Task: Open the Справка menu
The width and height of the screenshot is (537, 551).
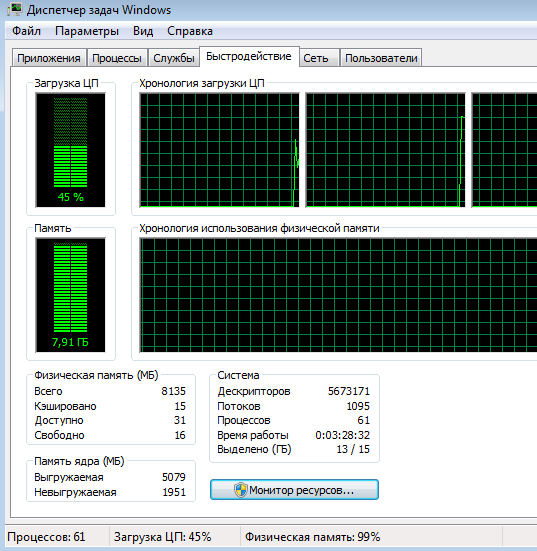Action: point(190,31)
